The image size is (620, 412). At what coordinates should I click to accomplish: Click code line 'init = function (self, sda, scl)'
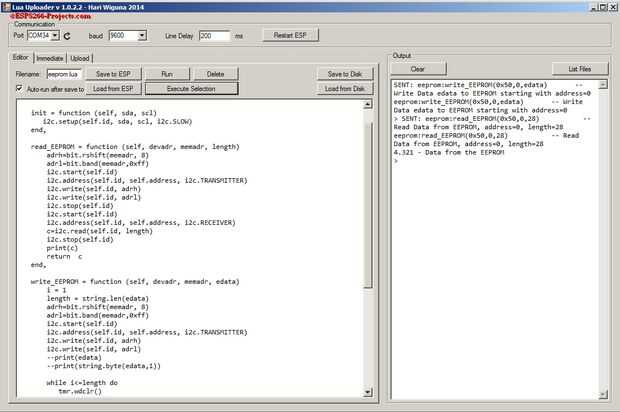click(x=94, y=113)
